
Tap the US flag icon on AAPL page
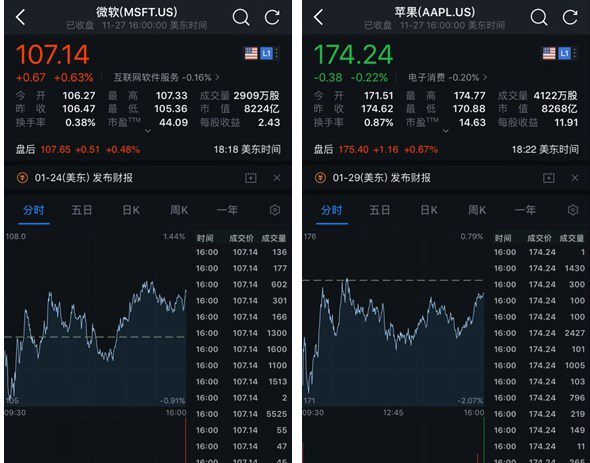(x=549, y=53)
